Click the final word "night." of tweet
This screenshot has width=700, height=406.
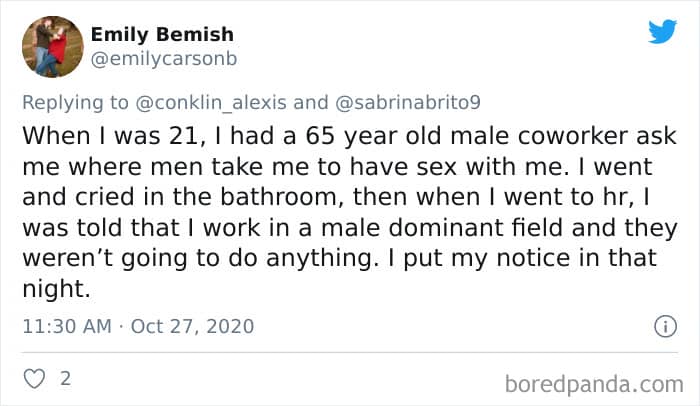coord(57,290)
